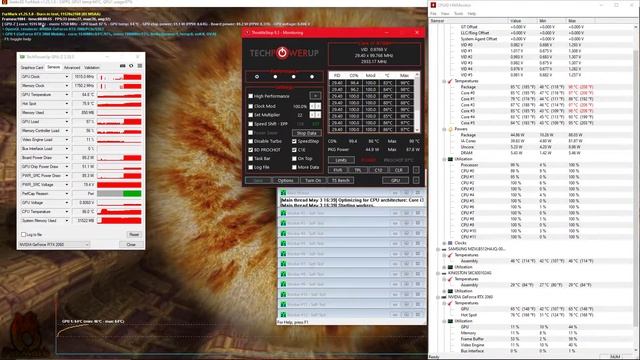This screenshot has width=640, height=360.
Task: Toggle SpeedStep checkbox
Action: tap(294, 141)
